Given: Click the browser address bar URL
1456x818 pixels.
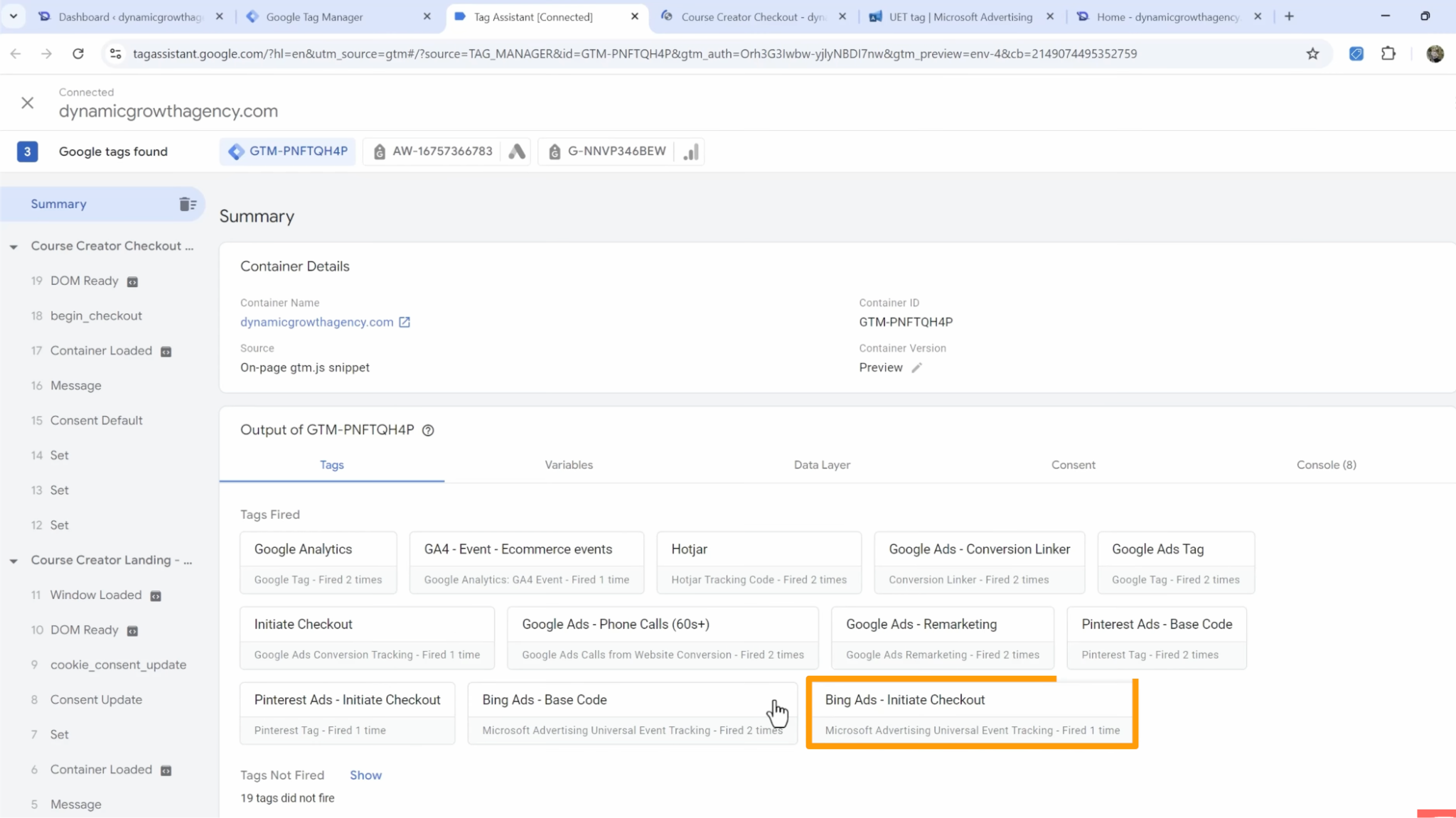Looking at the screenshot, I should pos(635,53).
